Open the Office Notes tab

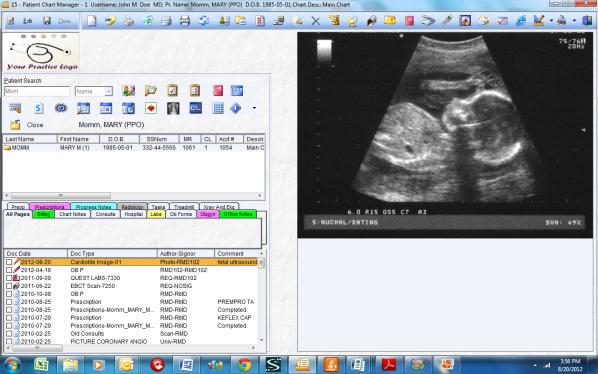click(238, 214)
